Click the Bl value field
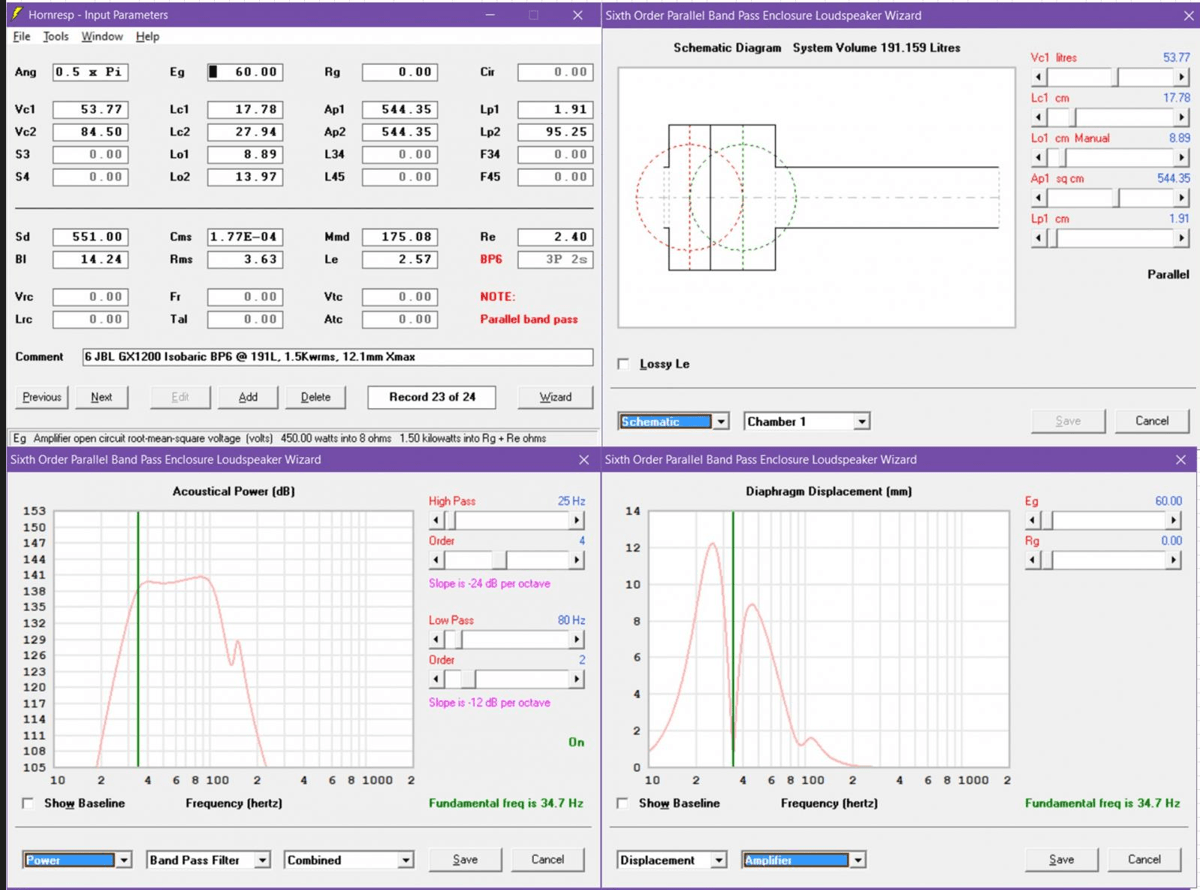Viewport: 1200px width, 890px height. (90, 259)
